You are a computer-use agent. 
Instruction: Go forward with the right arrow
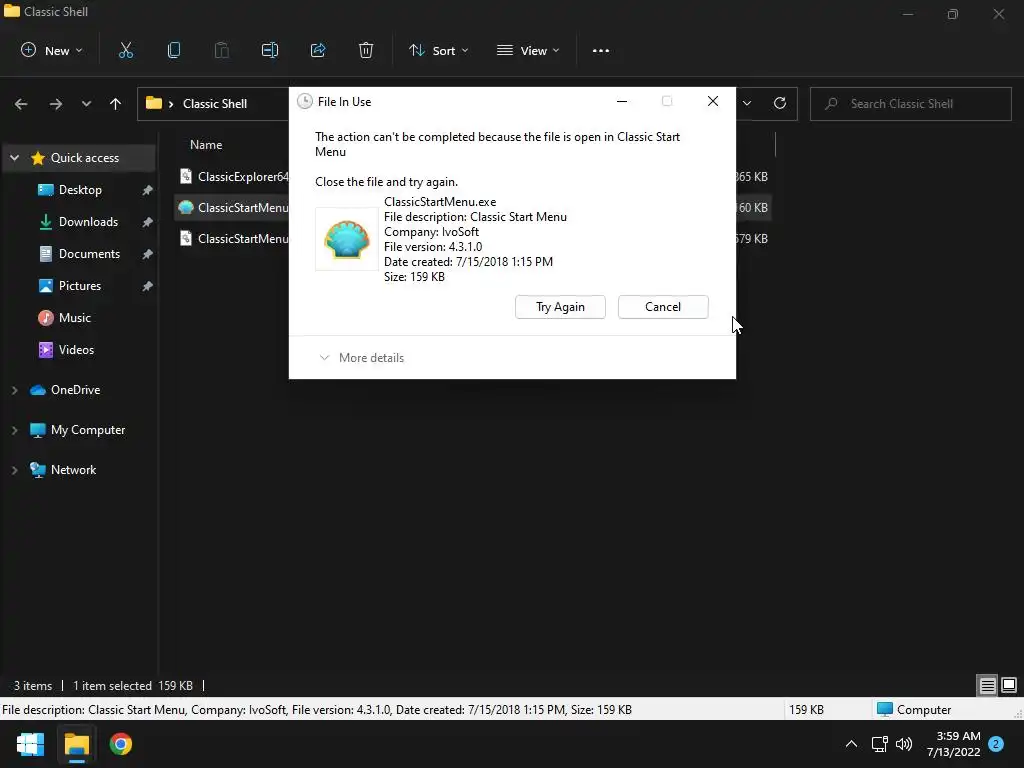[56, 104]
